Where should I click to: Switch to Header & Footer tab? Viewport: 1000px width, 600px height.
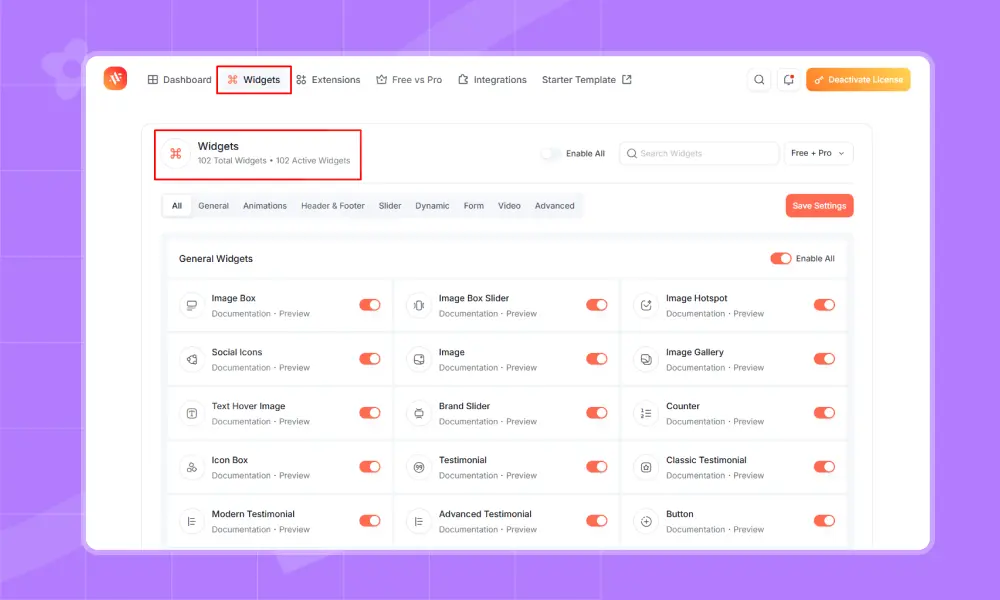point(333,206)
